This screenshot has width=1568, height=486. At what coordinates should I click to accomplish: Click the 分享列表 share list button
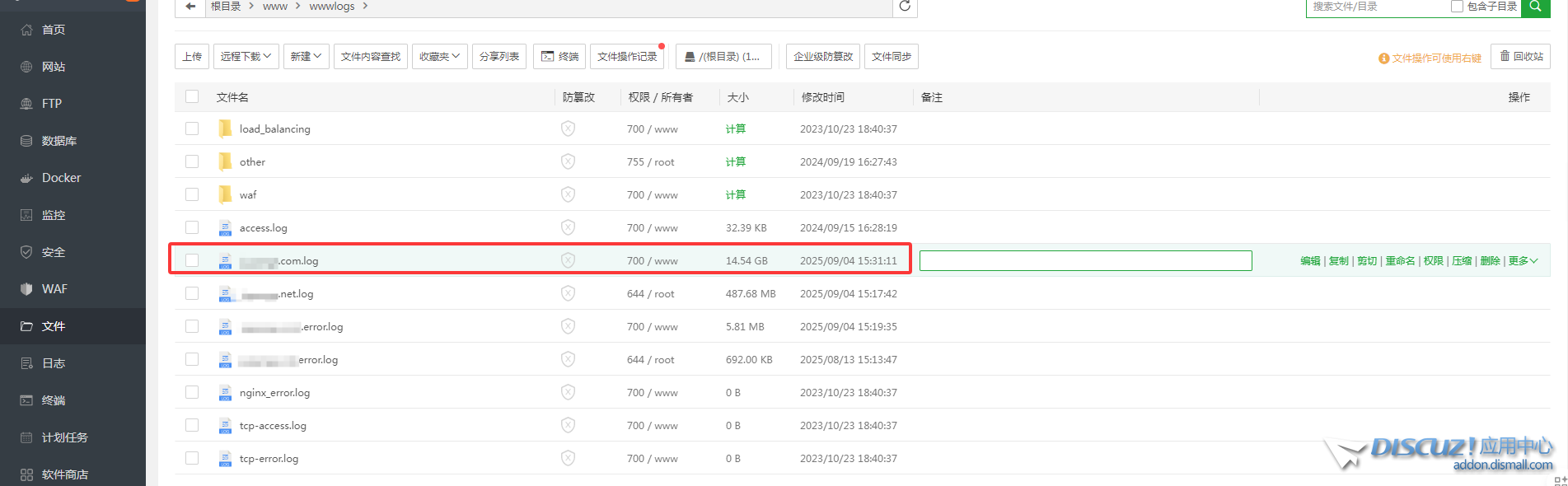pos(499,57)
